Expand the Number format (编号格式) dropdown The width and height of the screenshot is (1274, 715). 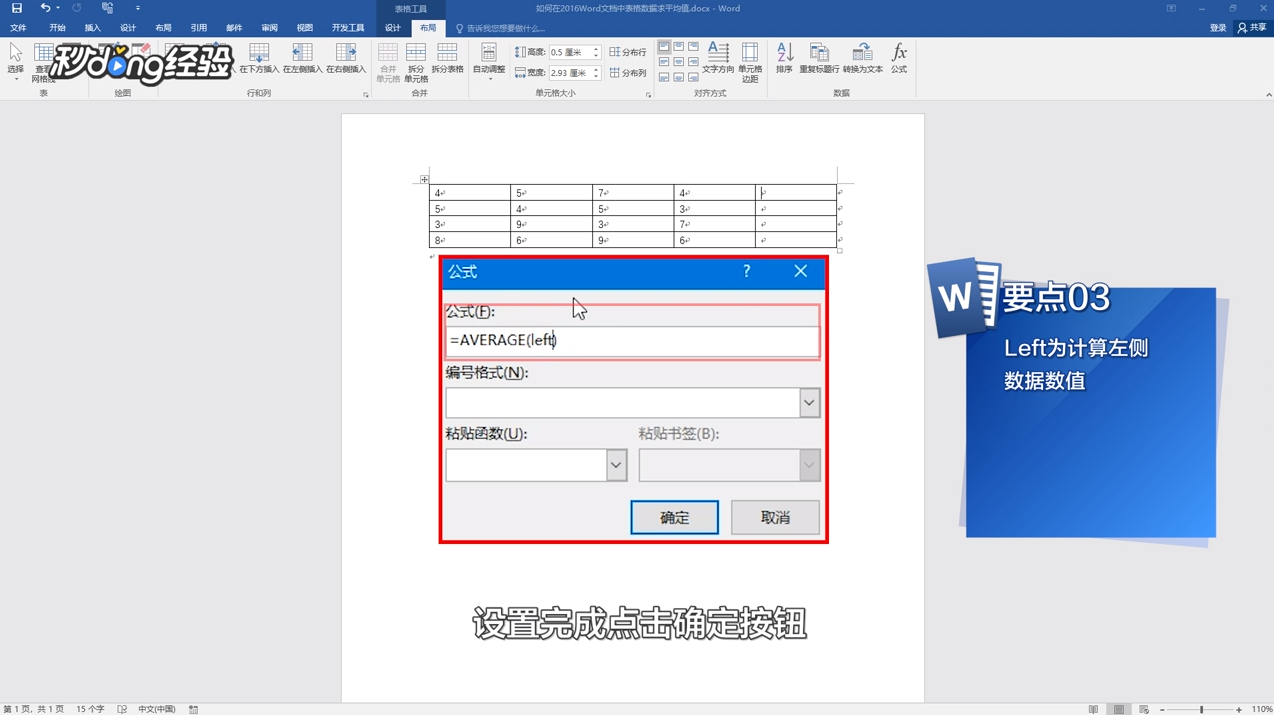[809, 403]
